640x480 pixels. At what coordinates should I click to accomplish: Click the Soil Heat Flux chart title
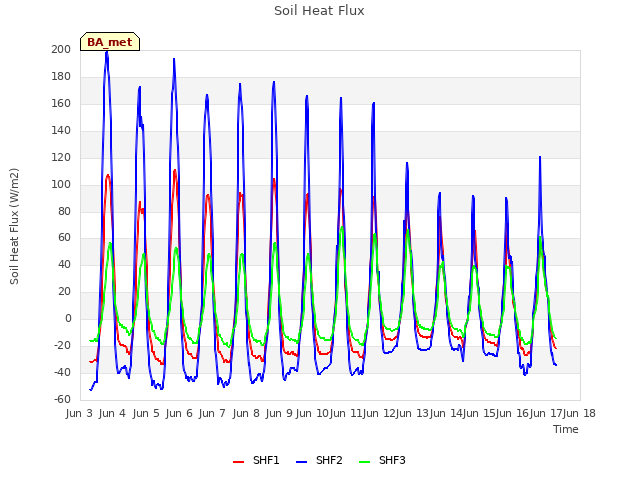point(319,11)
